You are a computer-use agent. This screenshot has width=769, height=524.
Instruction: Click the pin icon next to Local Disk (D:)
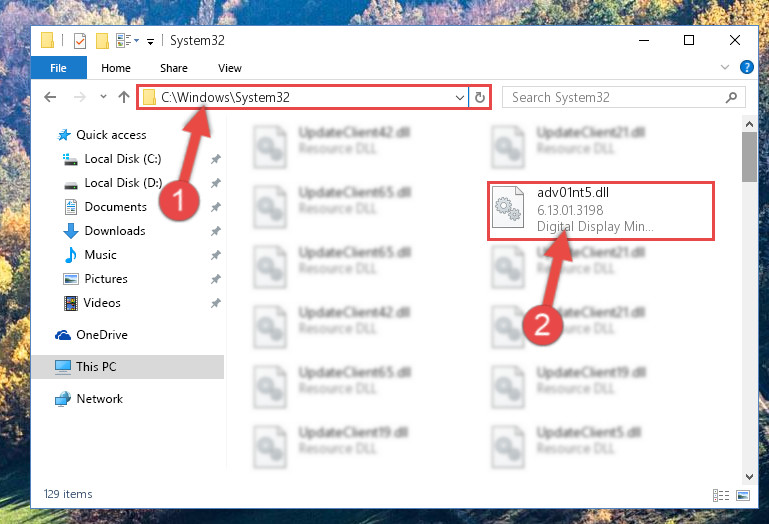coord(215,183)
